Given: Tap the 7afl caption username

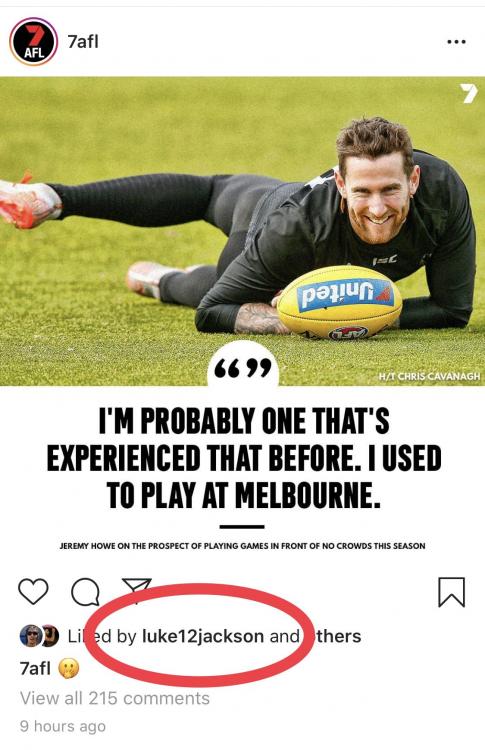Looking at the screenshot, I should tap(35, 668).
